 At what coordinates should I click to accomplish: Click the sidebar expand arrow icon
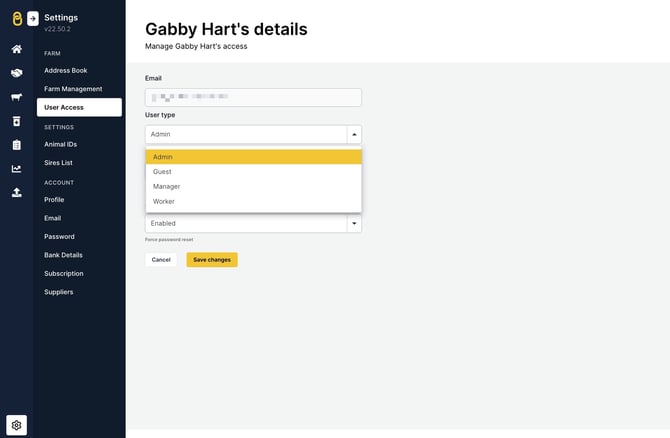coord(33,18)
